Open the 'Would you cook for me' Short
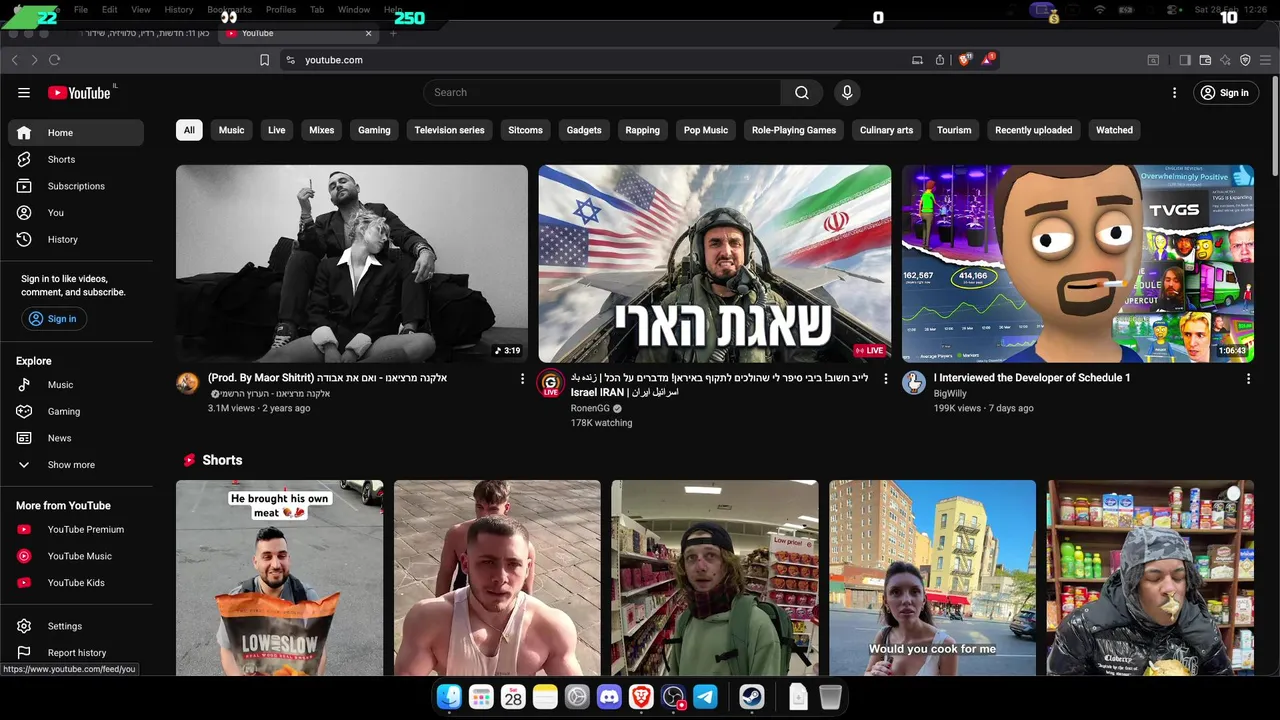This screenshot has height=720, width=1280. [x=933, y=578]
